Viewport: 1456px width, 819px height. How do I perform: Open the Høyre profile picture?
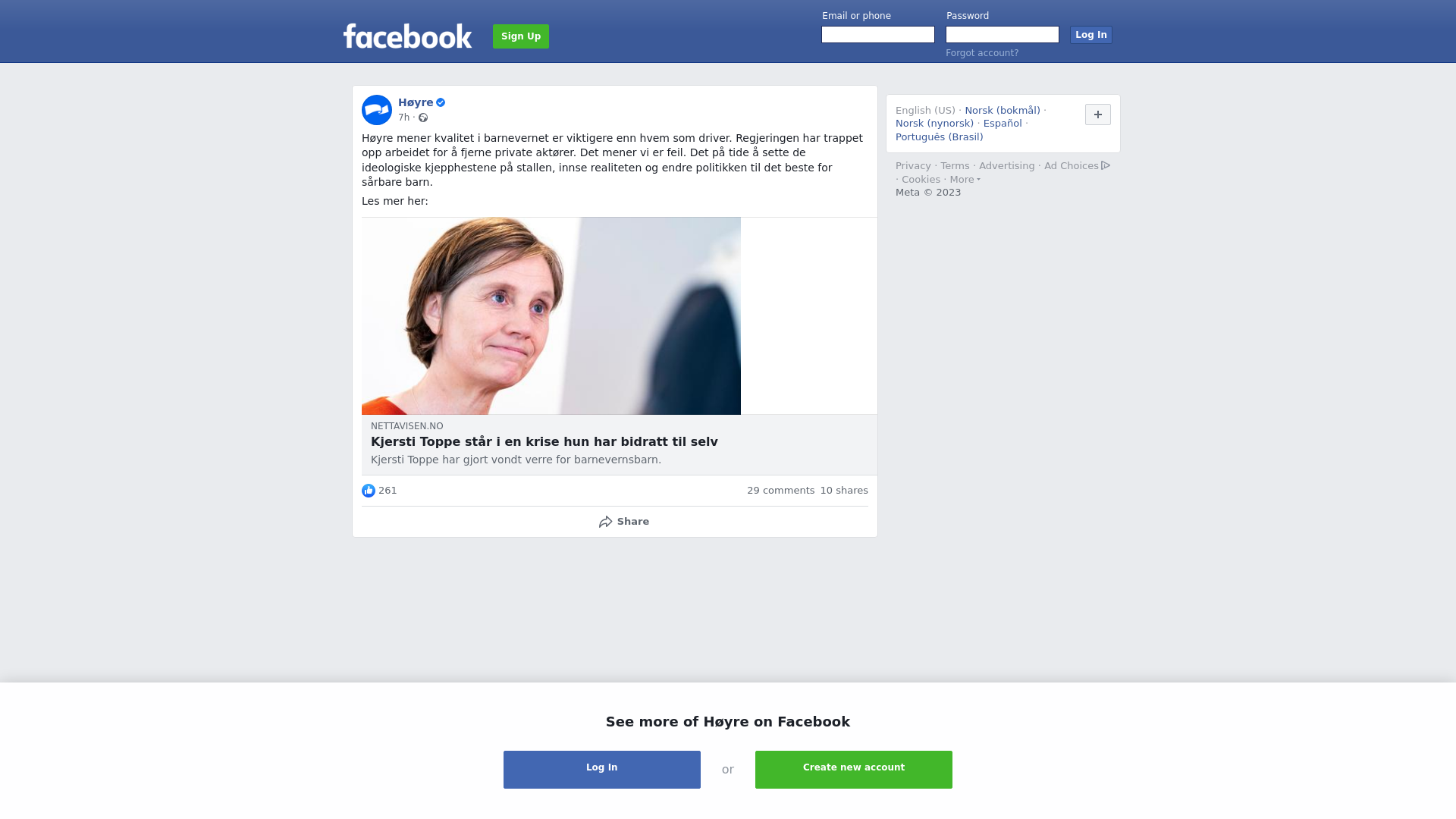[377, 110]
